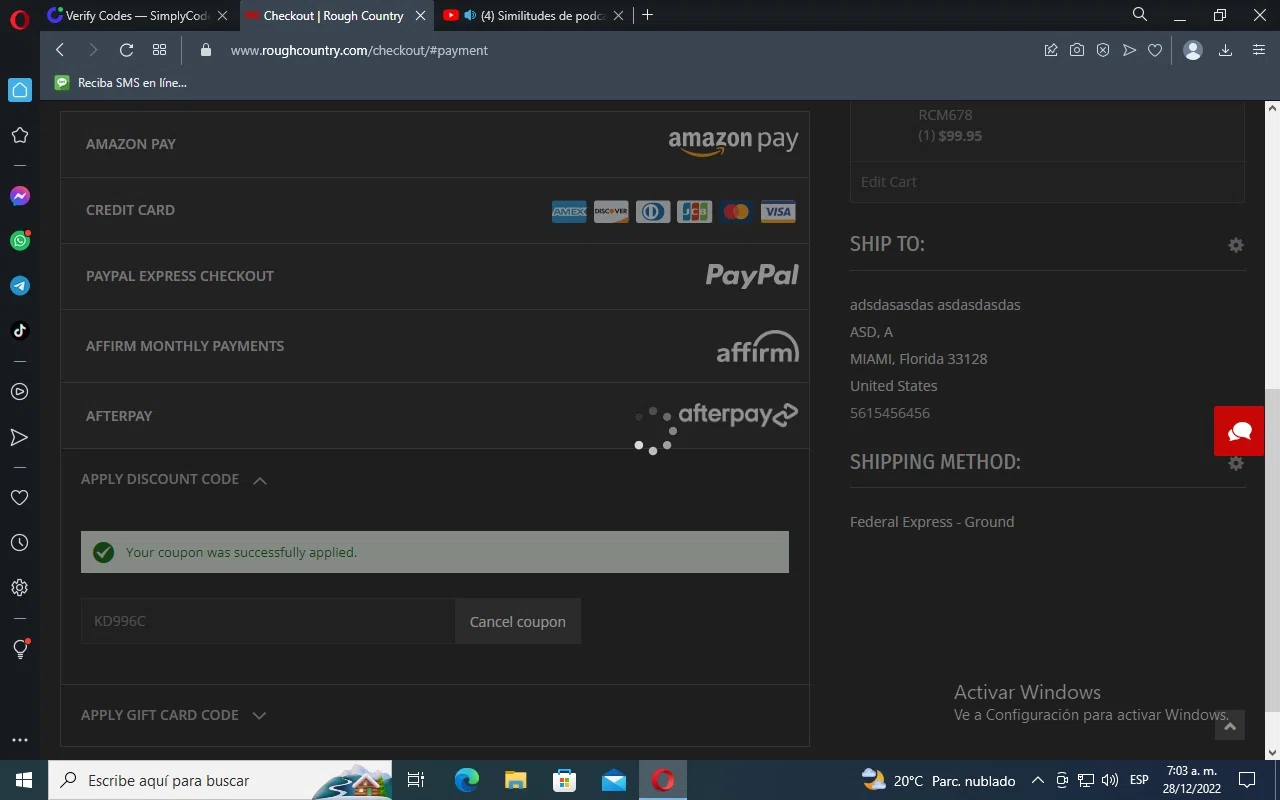The width and height of the screenshot is (1280, 800).
Task: Take snapshot with camera icon
Action: point(1077,50)
